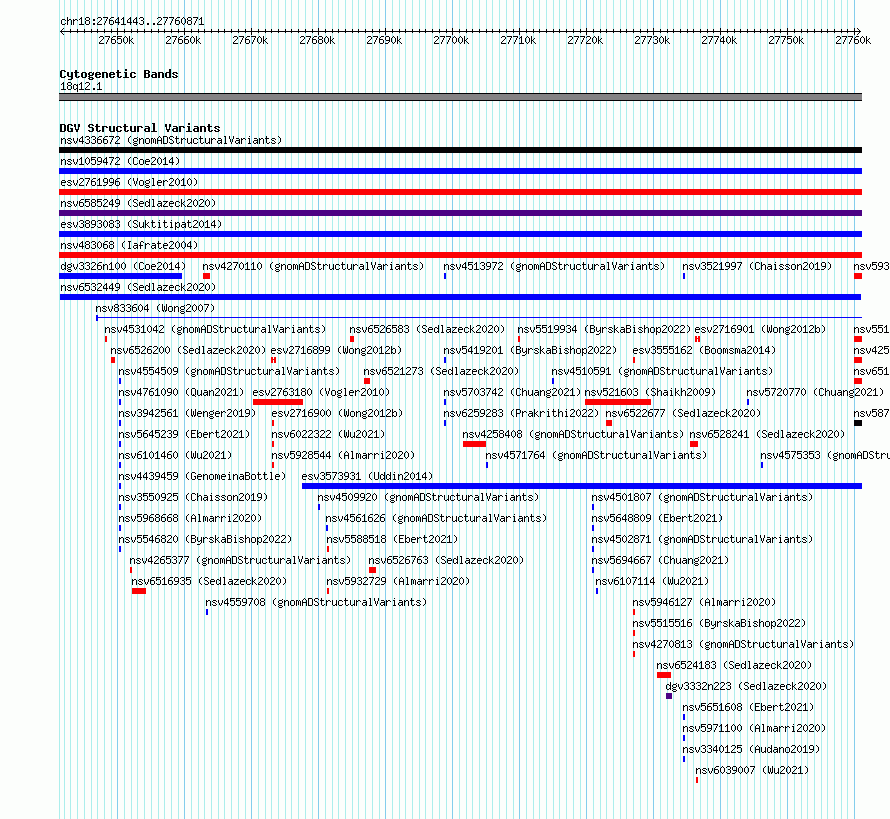The height and width of the screenshot is (819, 890).
Task: Open esv3555162 (Boomsma2014) label
Action: 704,350
